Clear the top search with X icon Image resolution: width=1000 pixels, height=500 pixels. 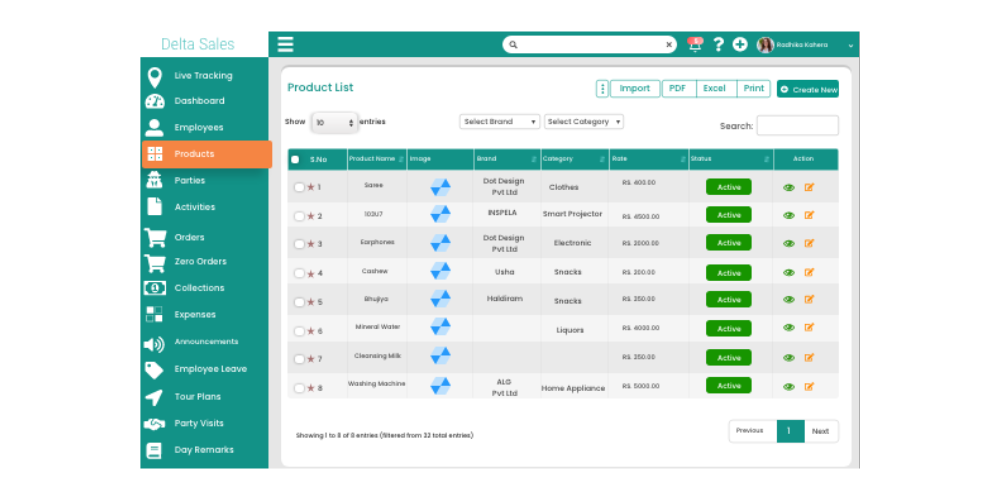click(669, 45)
